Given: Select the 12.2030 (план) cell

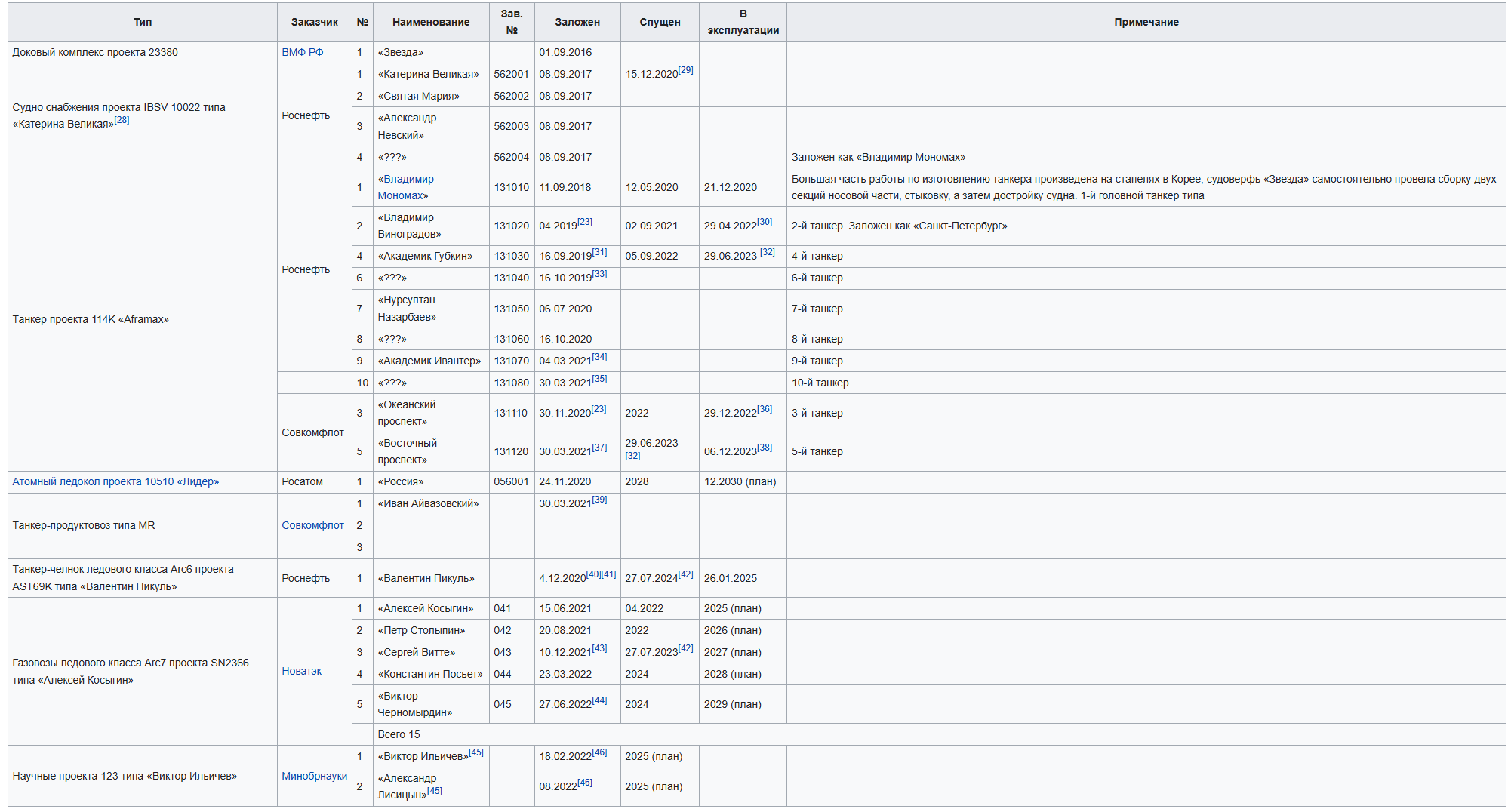Looking at the screenshot, I should click(743, 481).
